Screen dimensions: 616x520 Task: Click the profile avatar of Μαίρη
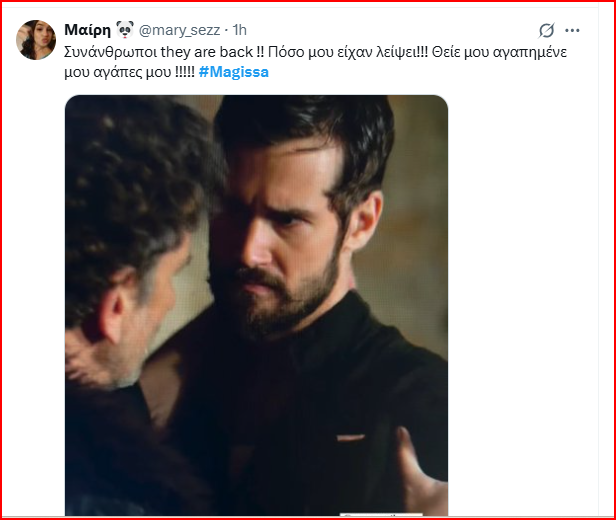pyautogui.click(x=36, y=39)
